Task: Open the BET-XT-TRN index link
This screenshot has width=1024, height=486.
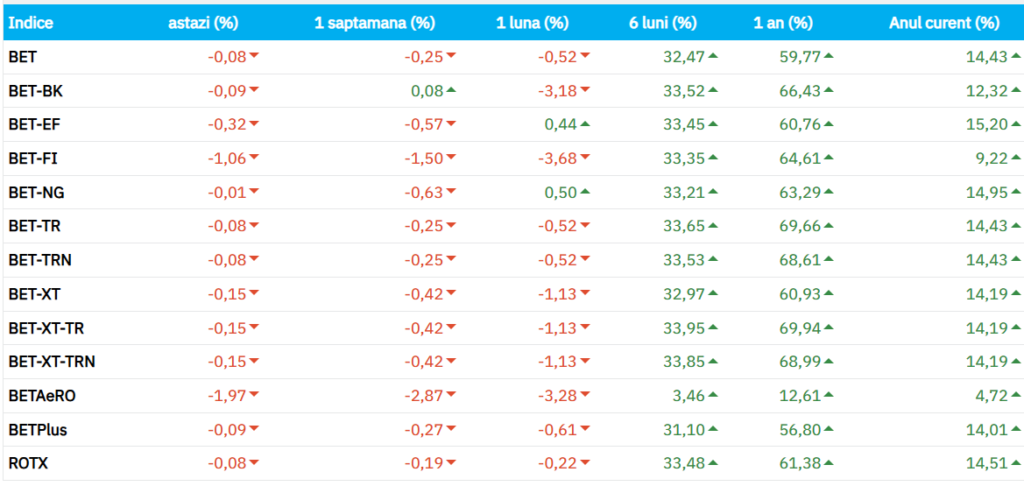Action: (51, 362)
